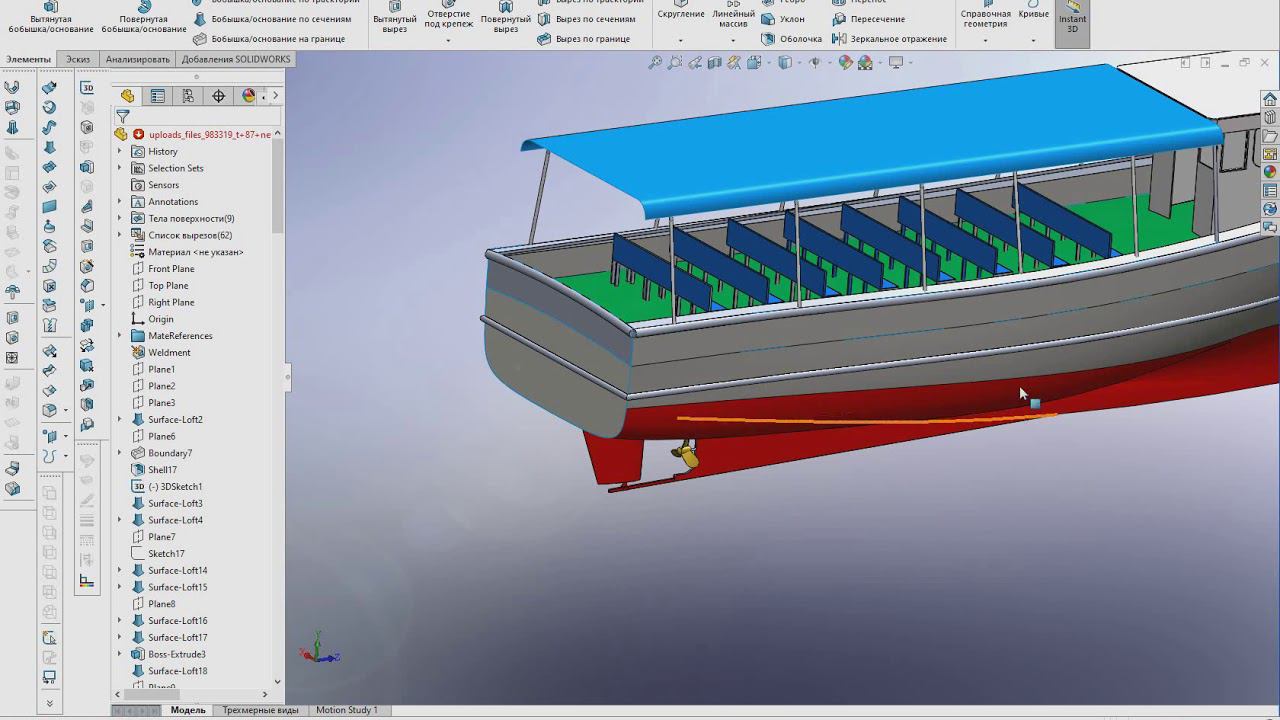Click the View Settings monitor icon

coord(895,62)
